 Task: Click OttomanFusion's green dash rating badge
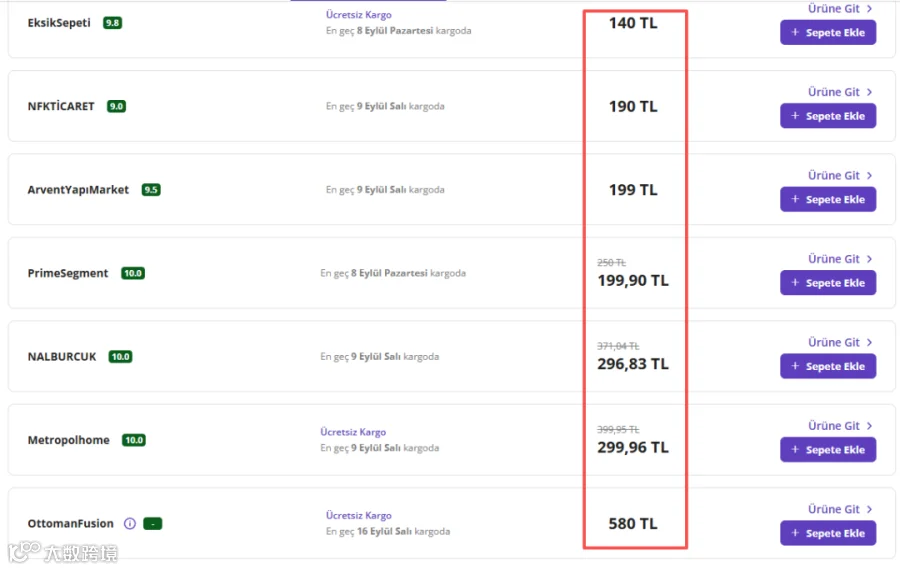tap(153, 524)
